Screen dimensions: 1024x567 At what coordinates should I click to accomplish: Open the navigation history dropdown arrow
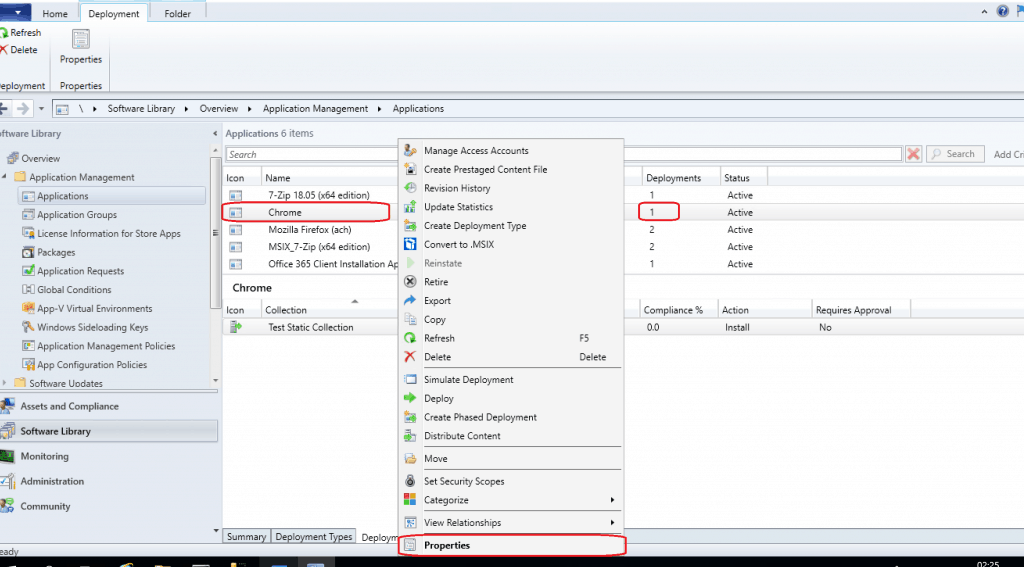click(41, 108)
